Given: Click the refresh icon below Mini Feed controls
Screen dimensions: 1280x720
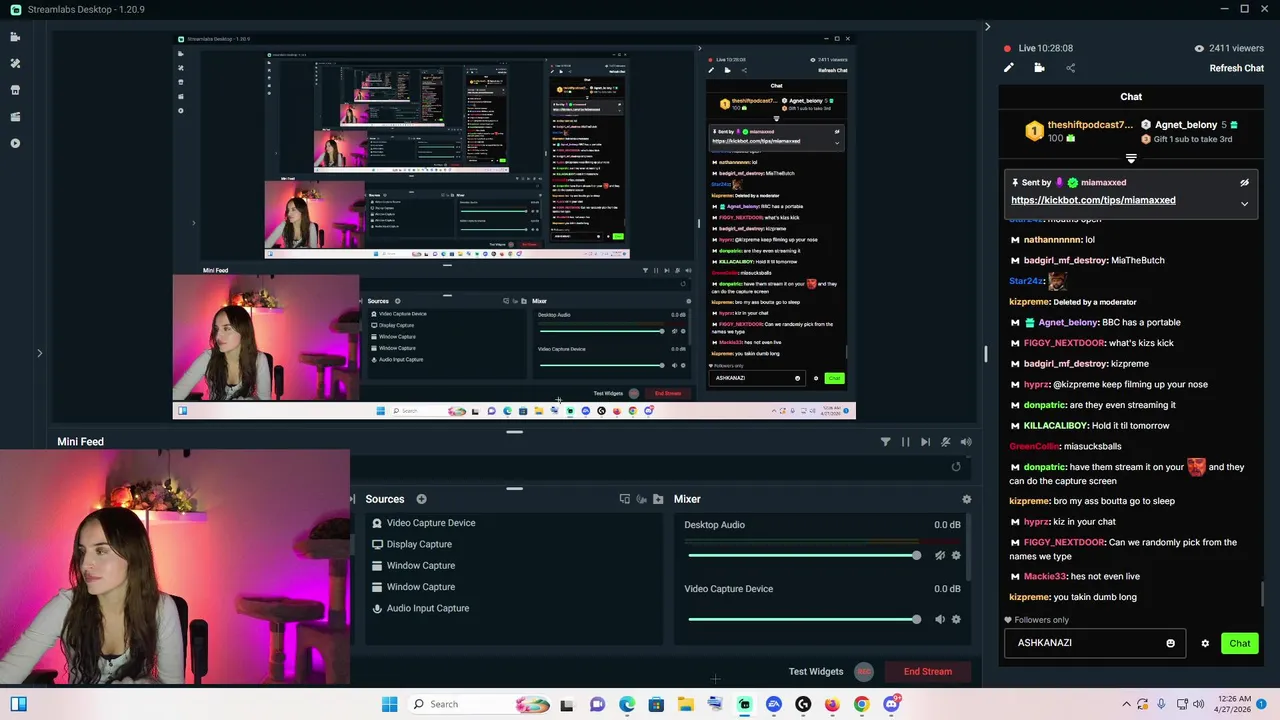Looking at the screenshot, I should (x=956, y=467).
